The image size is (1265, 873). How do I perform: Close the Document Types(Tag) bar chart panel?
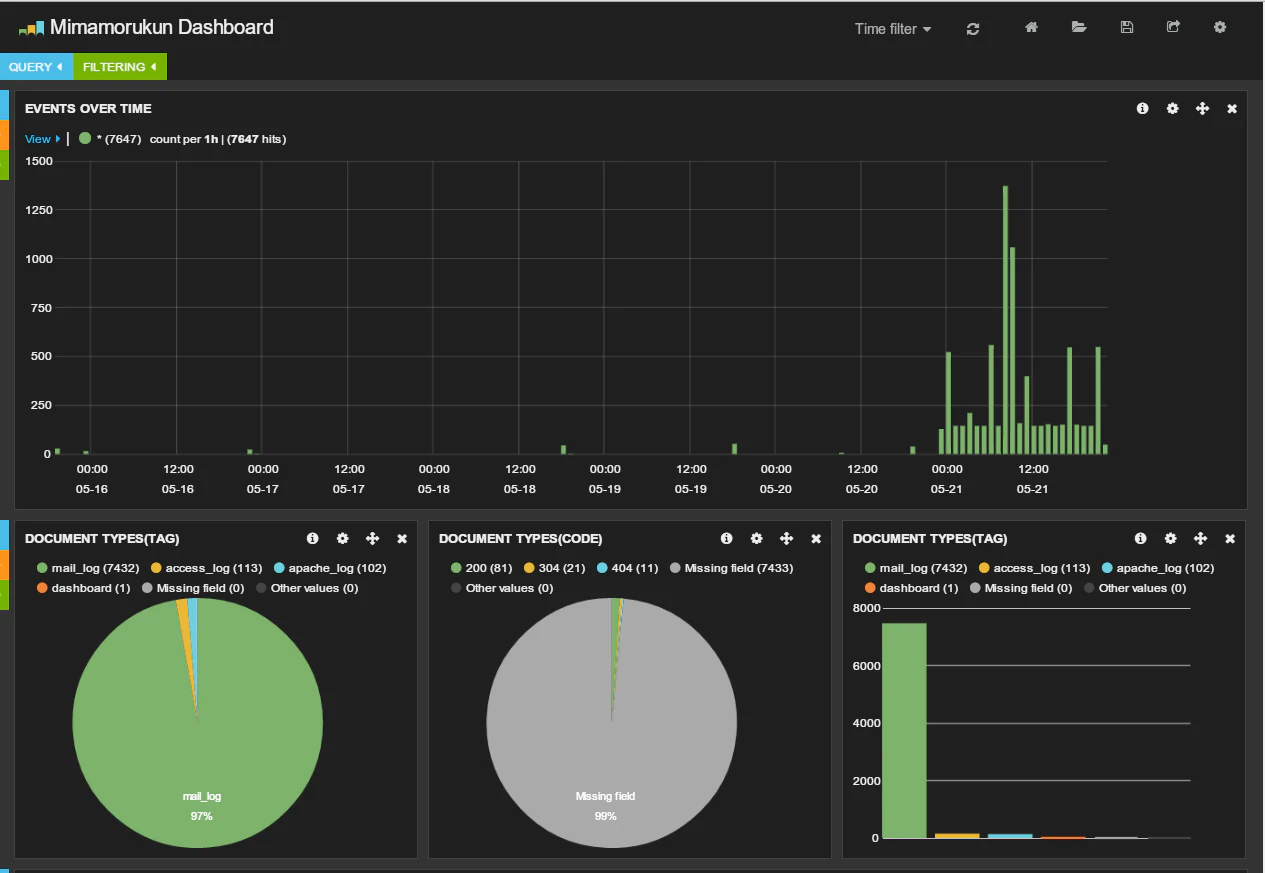tap(1230, 538)
